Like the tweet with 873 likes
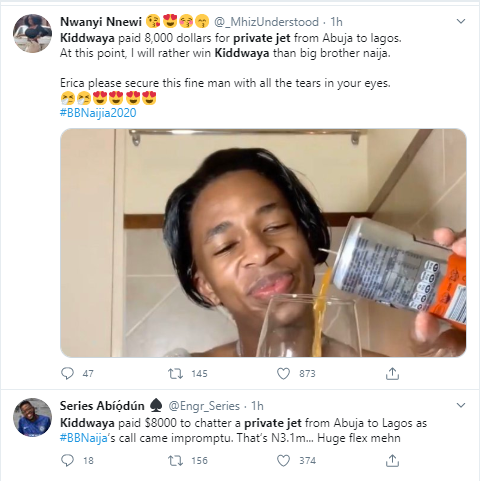The height and width of the screenshot is (481, 483). pyautogui.click(x=283, y=373)
